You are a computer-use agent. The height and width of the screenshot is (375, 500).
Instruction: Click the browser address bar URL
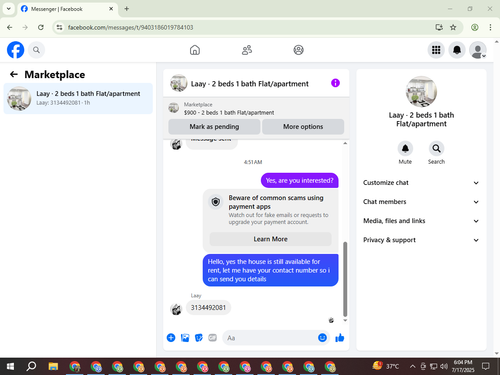[130, 27]
